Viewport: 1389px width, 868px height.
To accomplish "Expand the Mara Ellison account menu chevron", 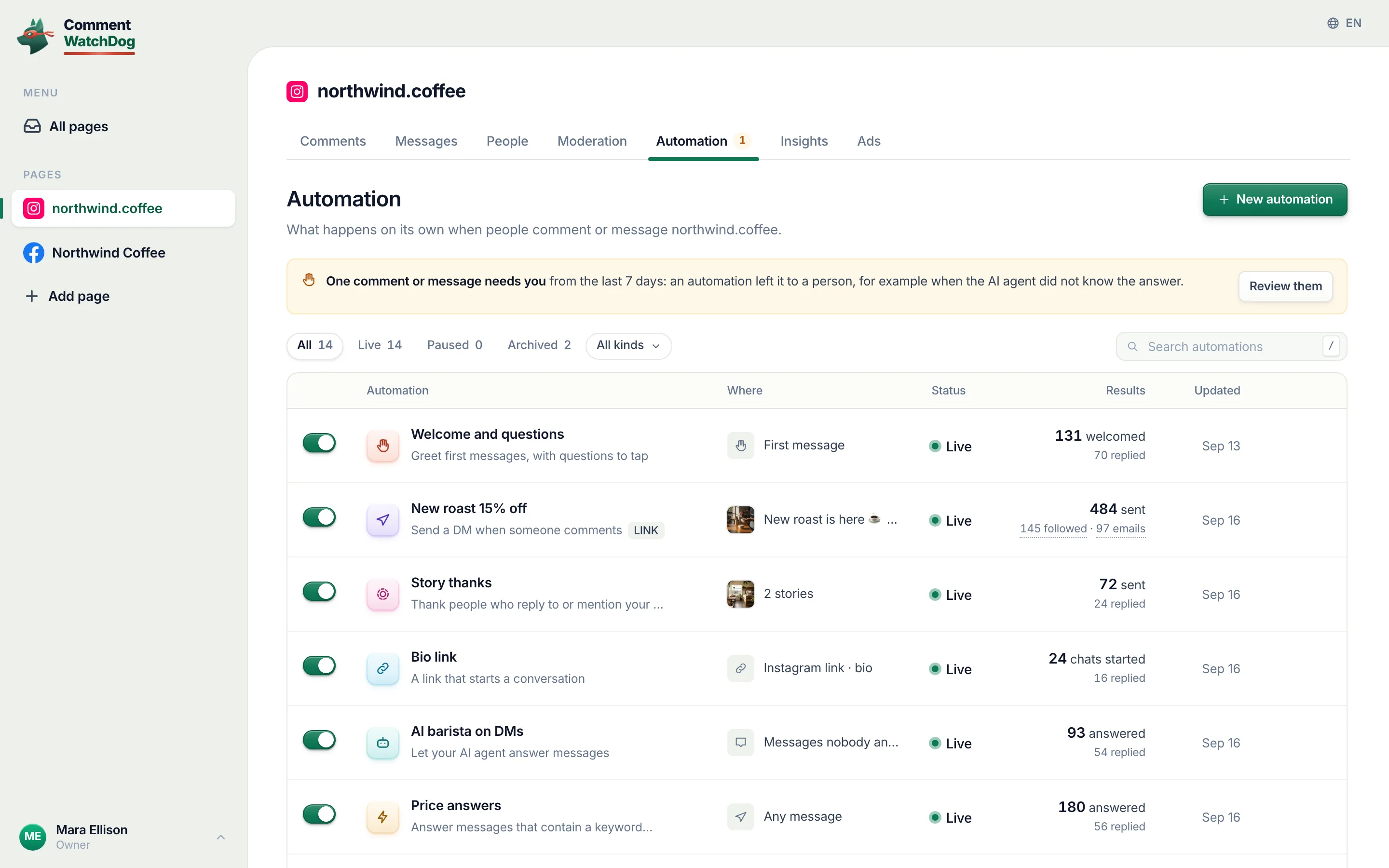I will pos(220,837).
